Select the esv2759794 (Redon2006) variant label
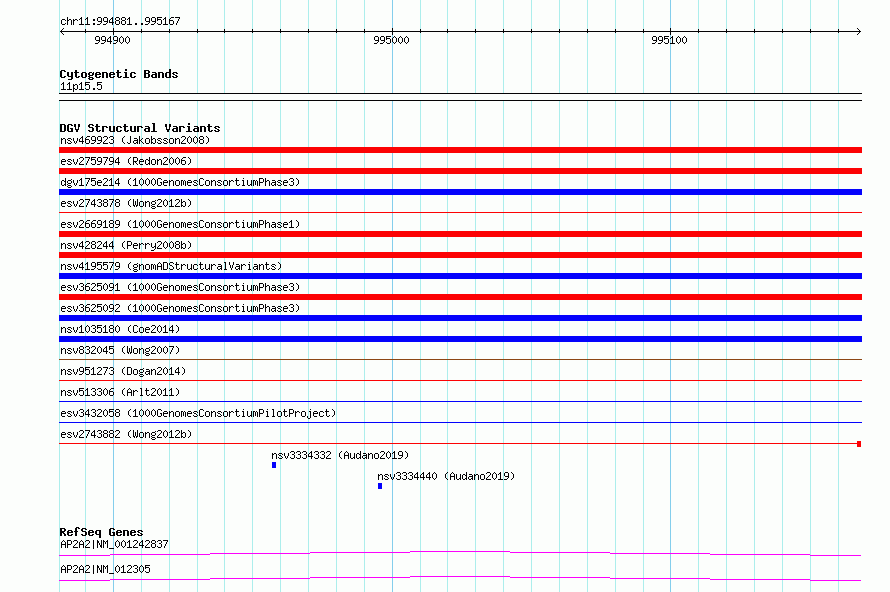890x592 pixels. pos(126,161)
